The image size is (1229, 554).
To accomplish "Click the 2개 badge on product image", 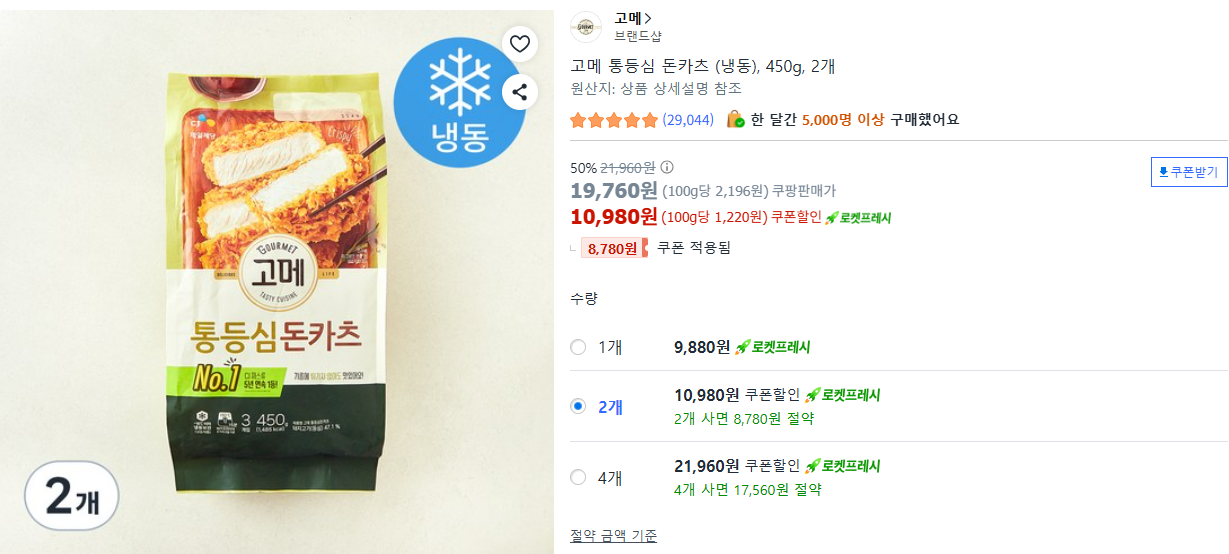I will tap(72, 496).
